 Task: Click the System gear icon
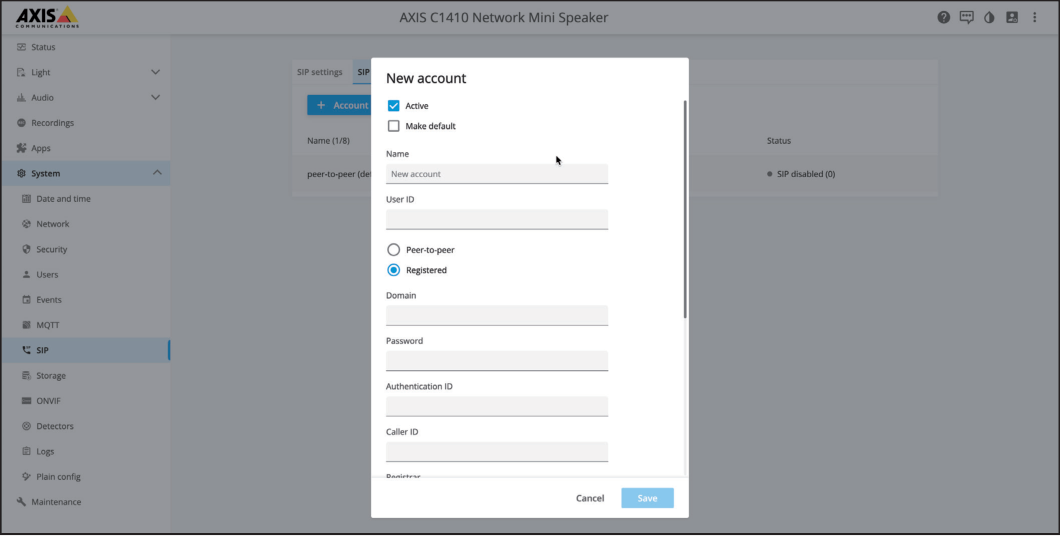(21, 173)
